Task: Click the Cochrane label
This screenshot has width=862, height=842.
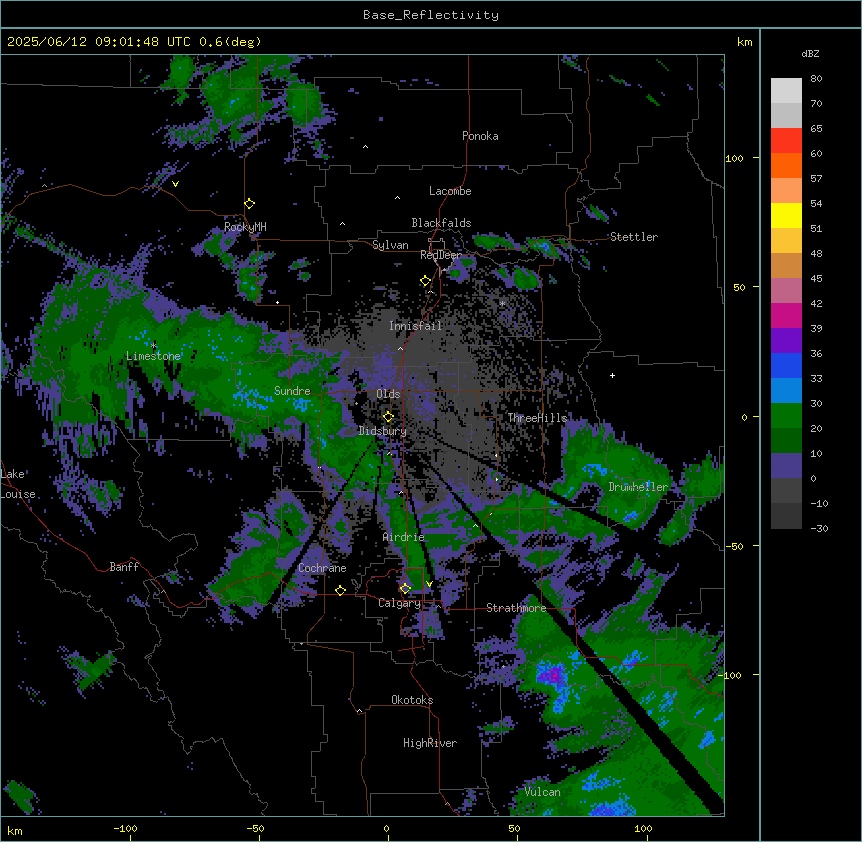Action: pyautogui.click(x=323, y=568)
